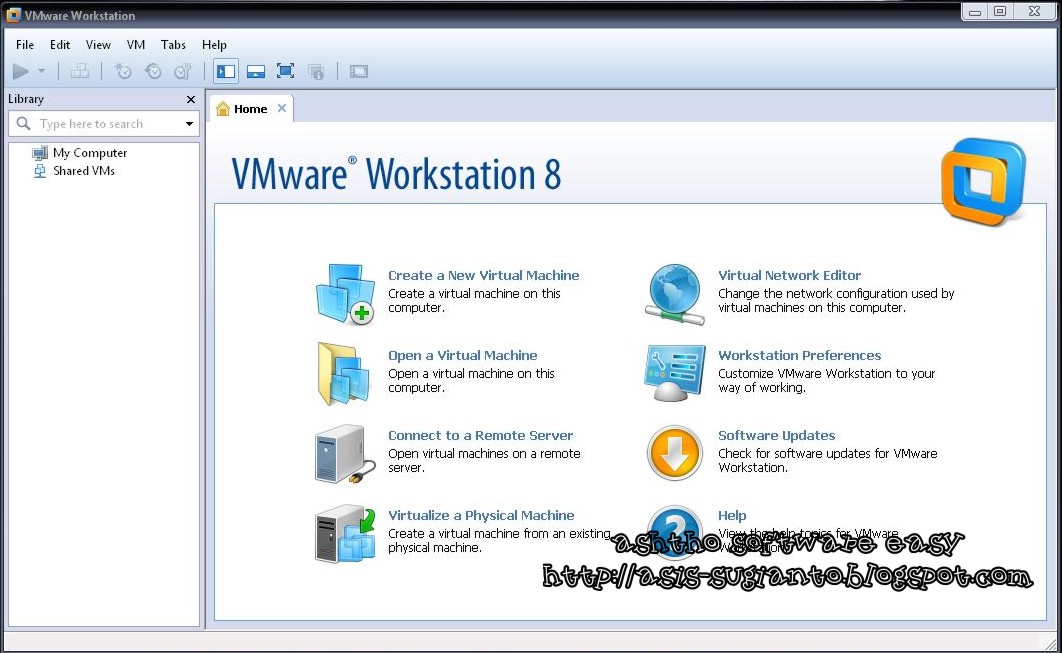The width and height of the screenshot is (1062, 653).
Task: Close the Home tab
Action: (x=282, y=108)
